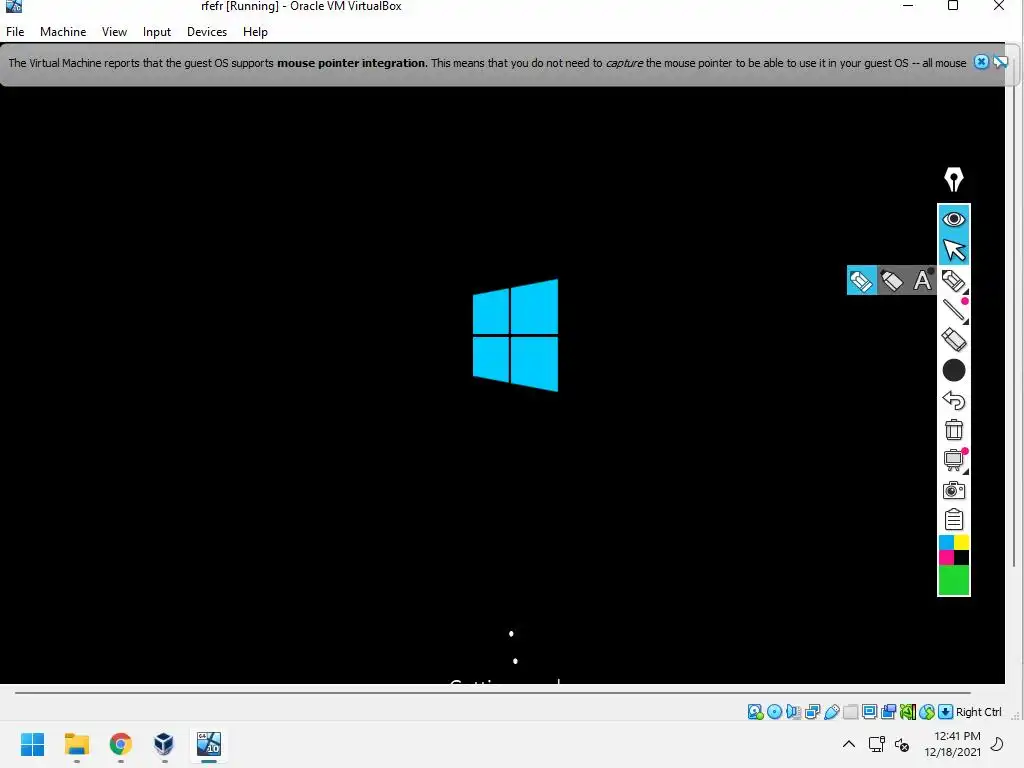The image size is (1024, 768).
Task: Click the shared folders status icon
Action: pos(850,712)
